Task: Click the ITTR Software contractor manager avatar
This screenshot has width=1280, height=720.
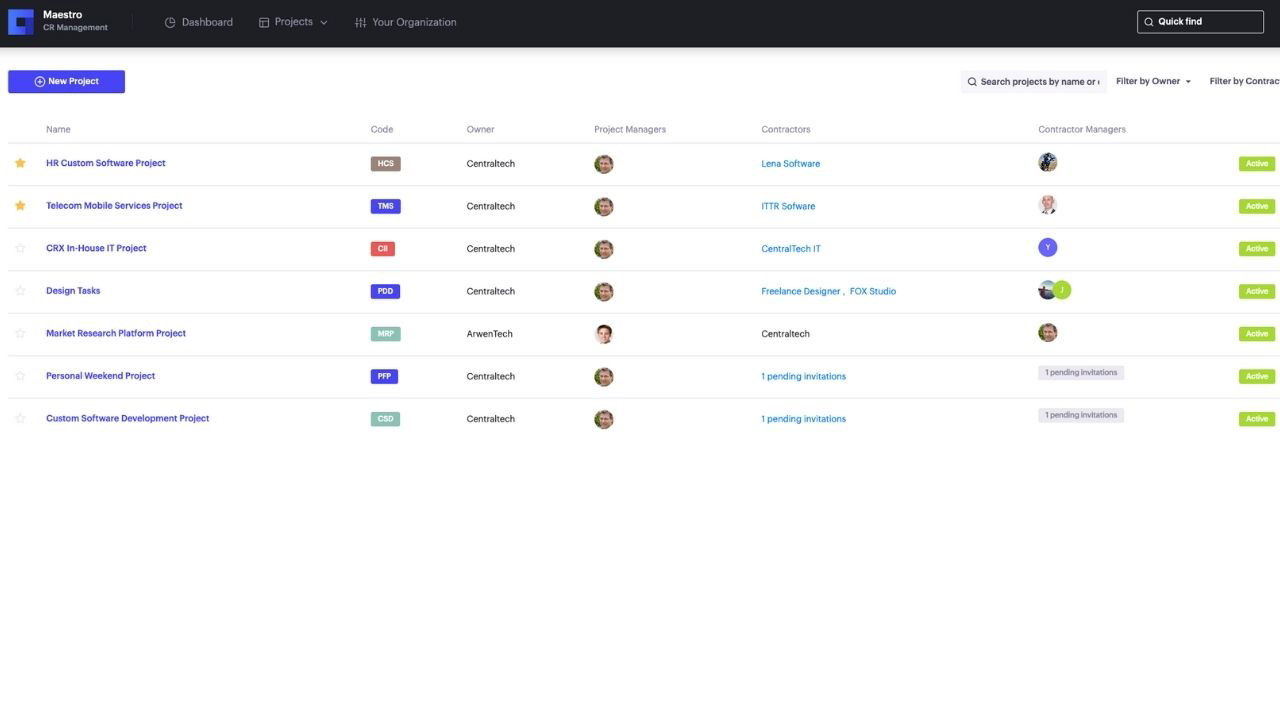Action: point(1047,205)
